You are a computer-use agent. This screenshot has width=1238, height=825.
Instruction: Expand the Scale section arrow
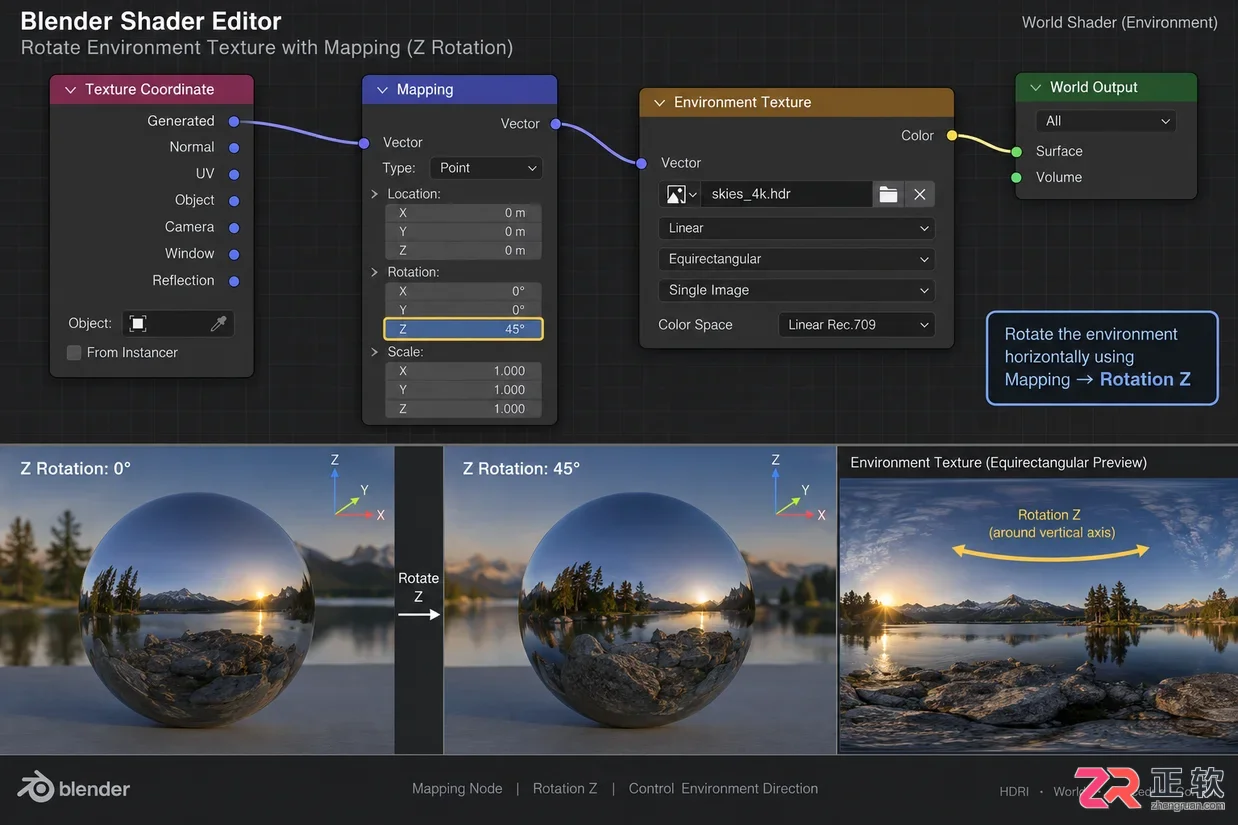[375, 352]
